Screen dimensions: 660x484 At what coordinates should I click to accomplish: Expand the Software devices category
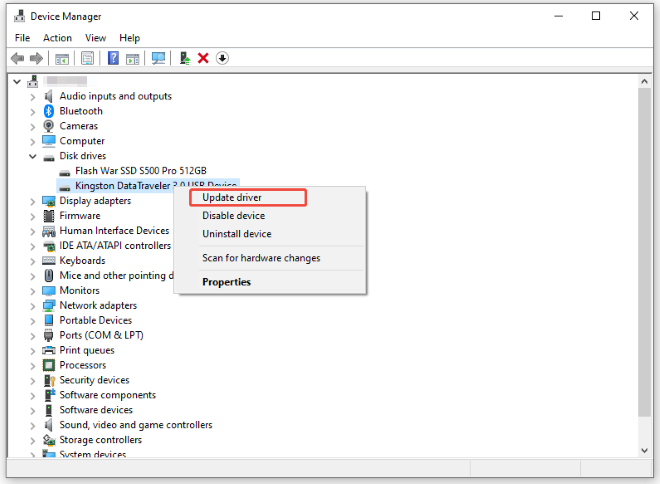33,411
